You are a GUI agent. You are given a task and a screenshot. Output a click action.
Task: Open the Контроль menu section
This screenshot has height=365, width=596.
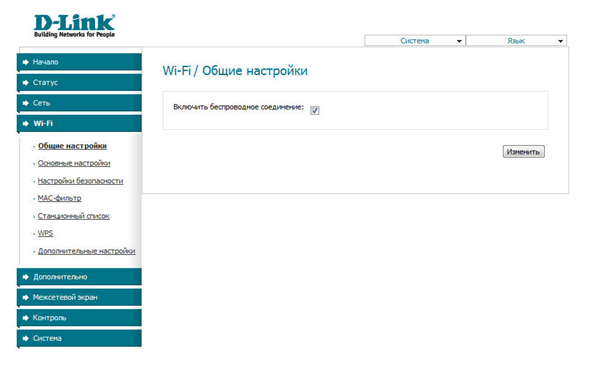pyautogui.click(x=79, y=318)
